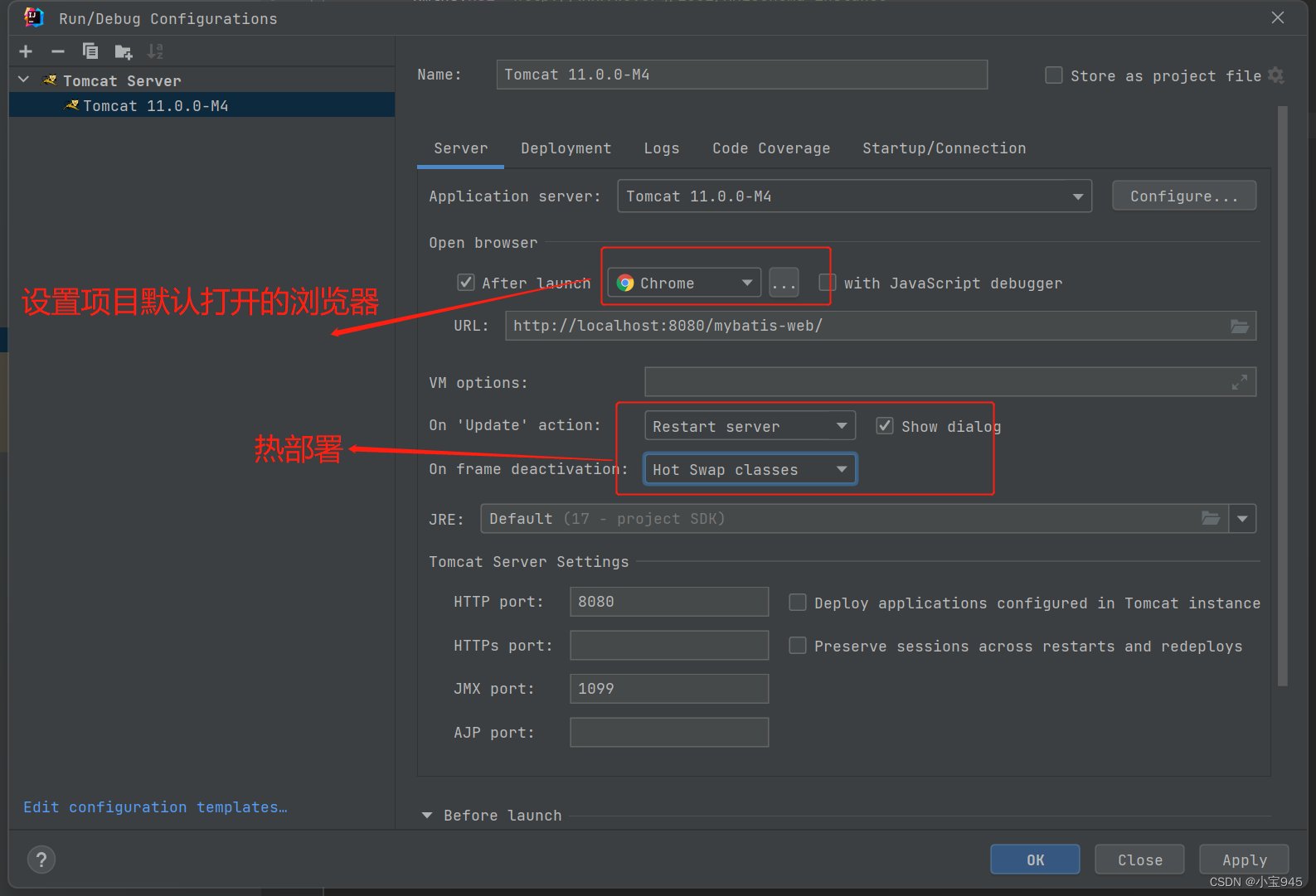
Task: Click the AJP port field
Action: pyautogui.click(x=669, y=732)
